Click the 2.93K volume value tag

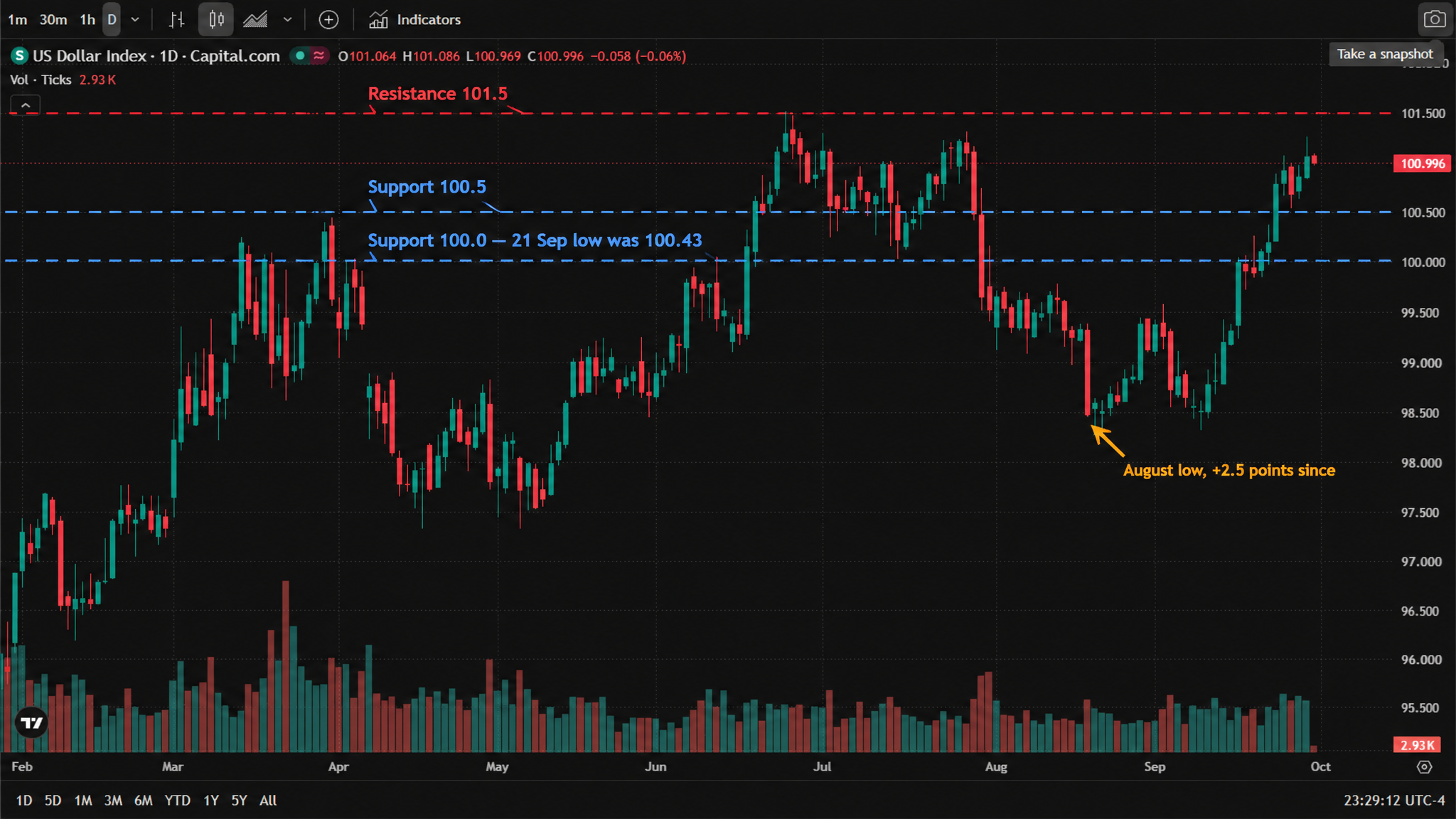pos(1417,745)
